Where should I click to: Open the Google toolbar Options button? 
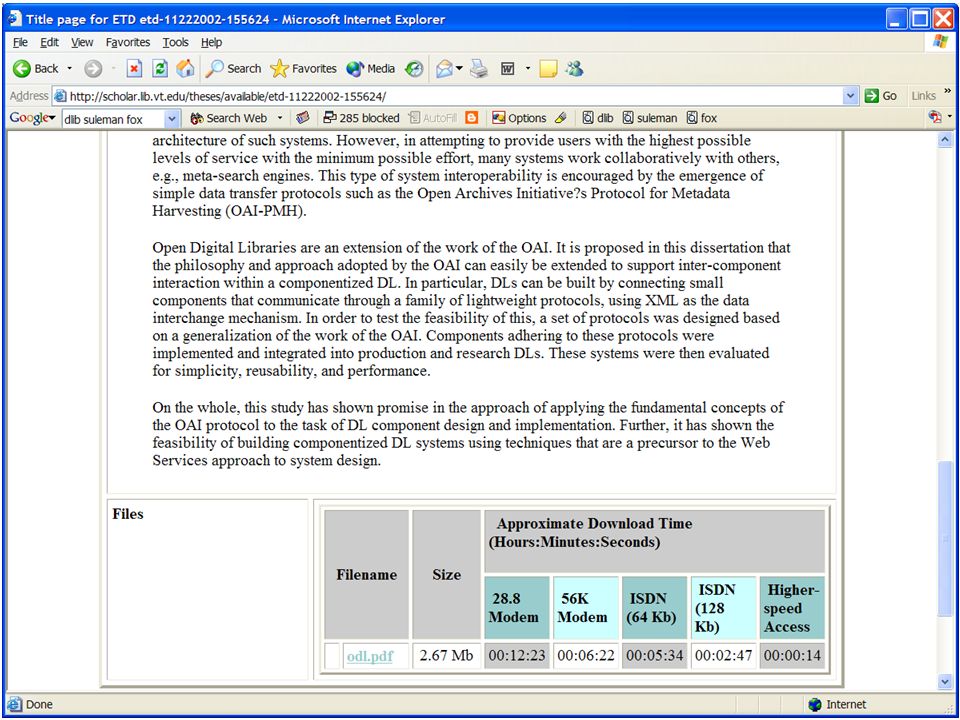(x=519, y=118)
